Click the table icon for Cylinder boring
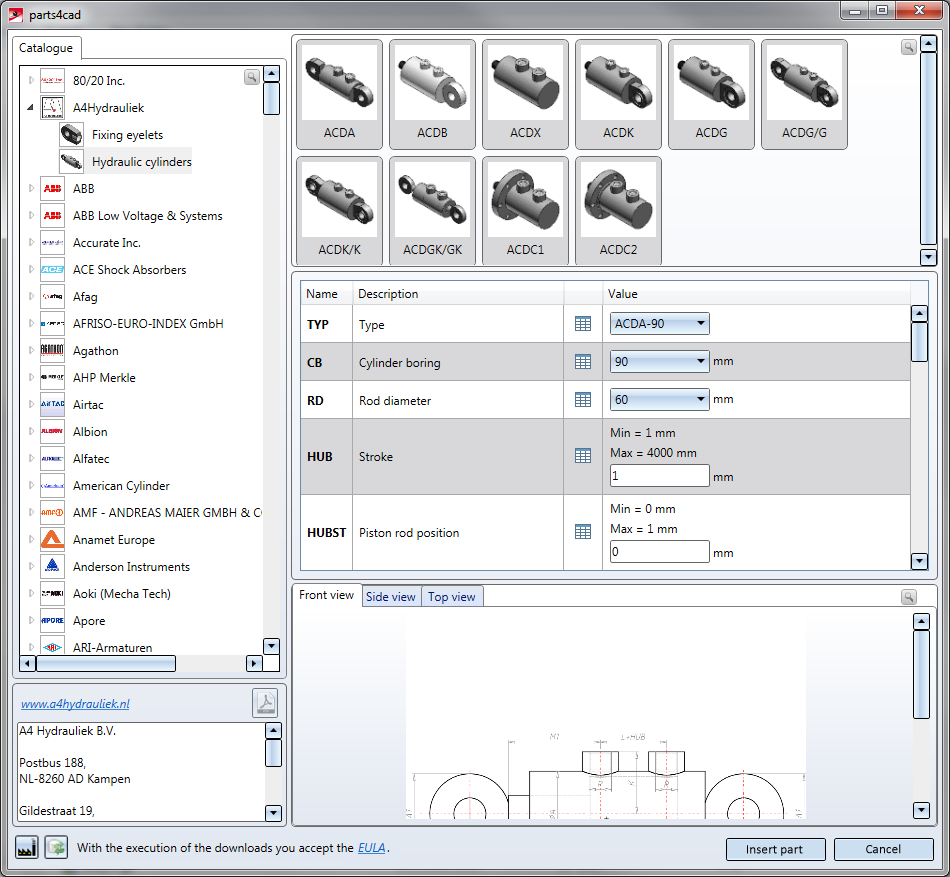The width and height of the screenshot is (950, 877). [x=583, y=362]
